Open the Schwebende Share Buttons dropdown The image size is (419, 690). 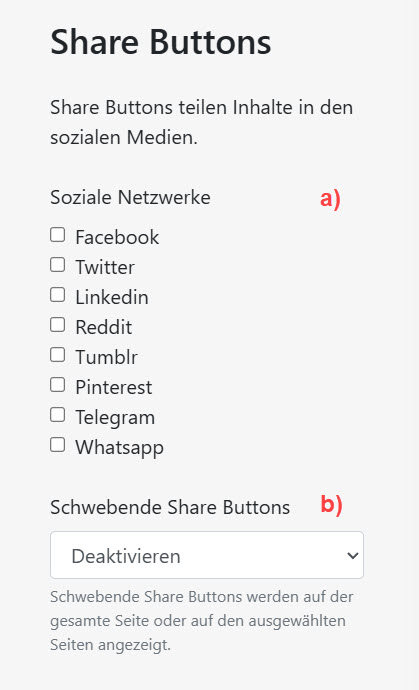pyautogui.click(x=207, y=555)
